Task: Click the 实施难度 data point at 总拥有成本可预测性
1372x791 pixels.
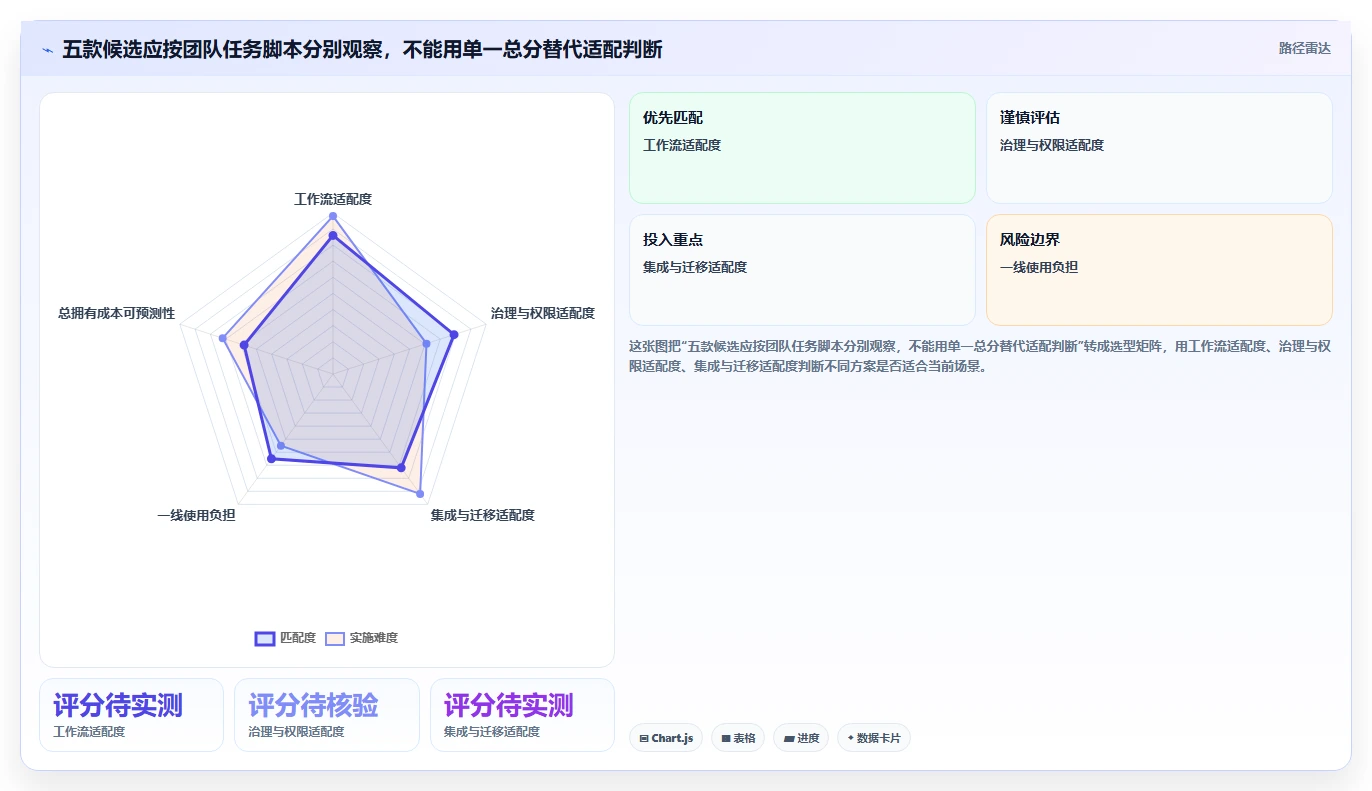Action: 222,338
